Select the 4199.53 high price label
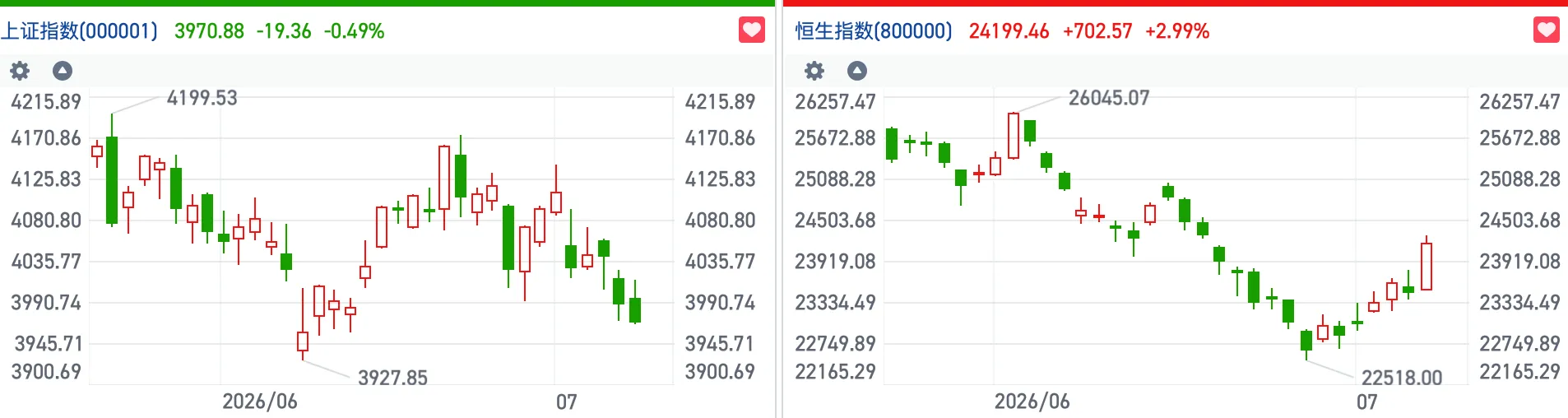Image resolution: width=1568 pixels, height=418 pixels. point(202,98)
